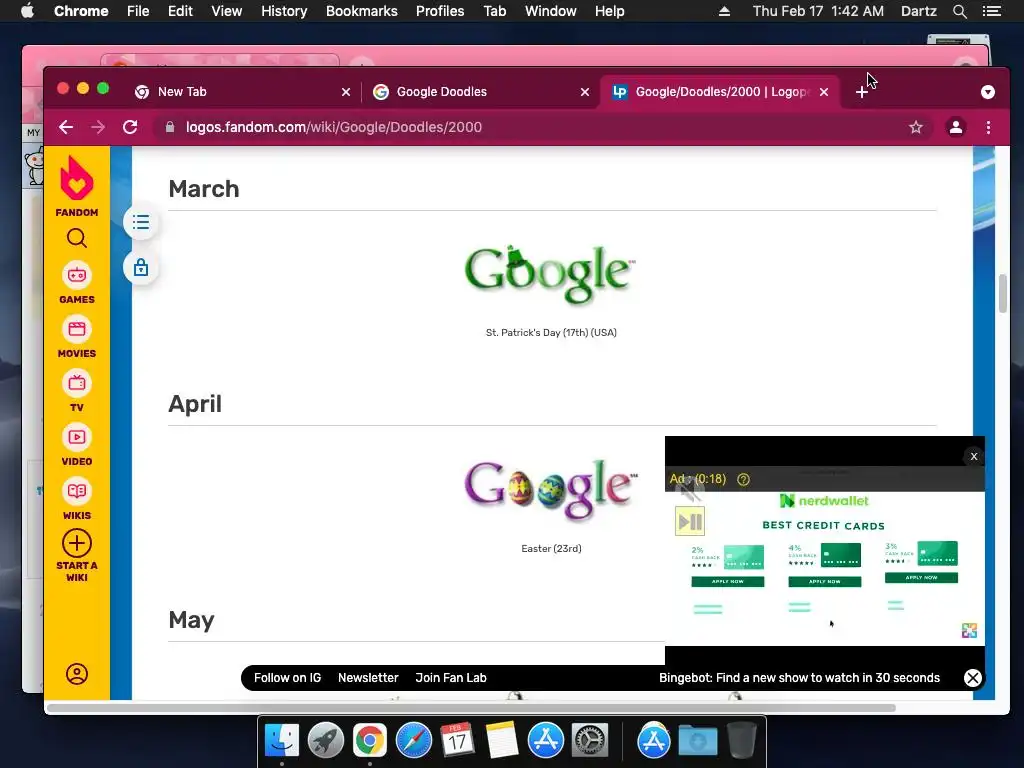1024x768 pixels.
Task: Open the History menu
Action: pyautogui.click(x=284, y=11)
